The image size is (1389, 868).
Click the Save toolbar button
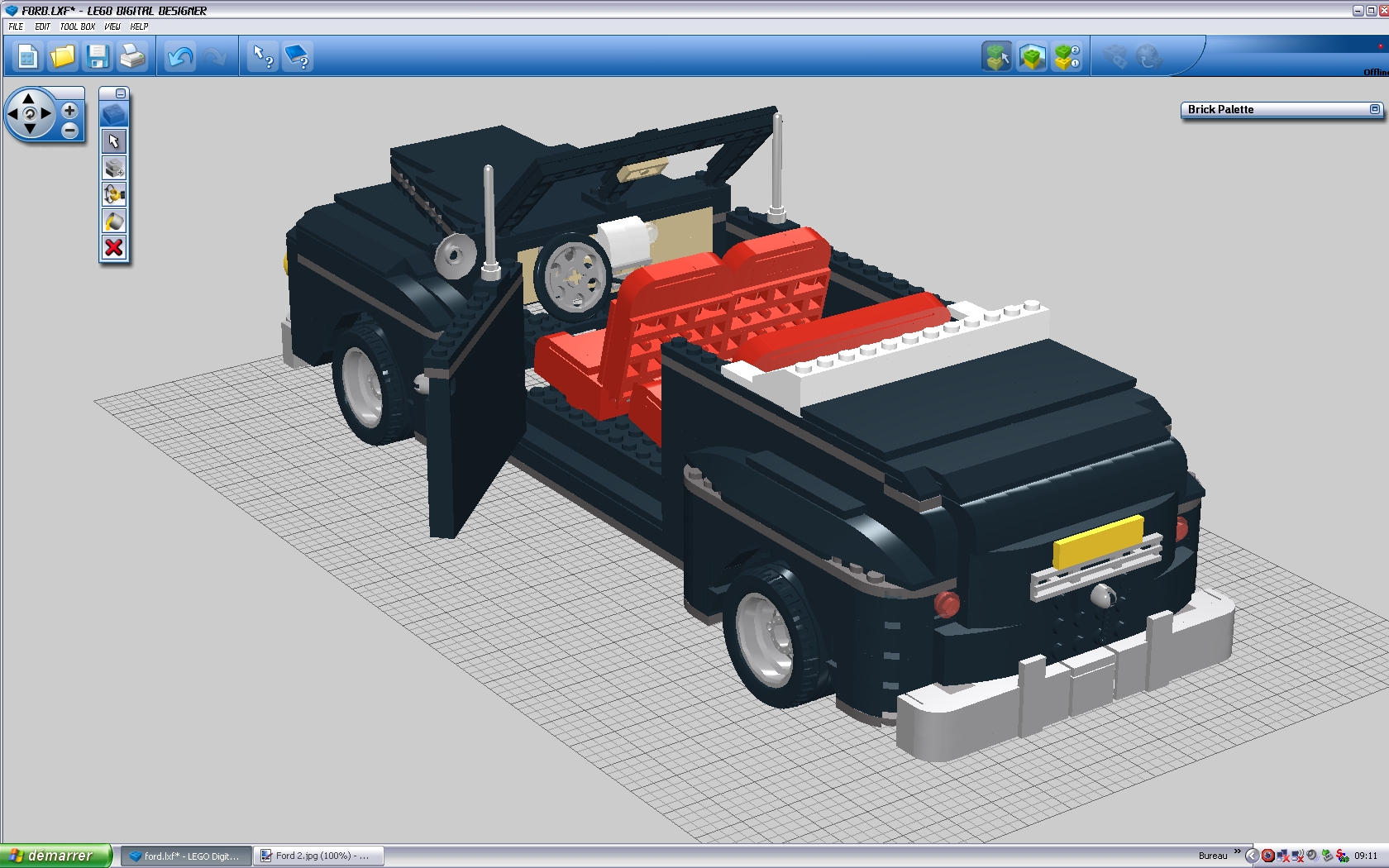(x=98, y=56)
